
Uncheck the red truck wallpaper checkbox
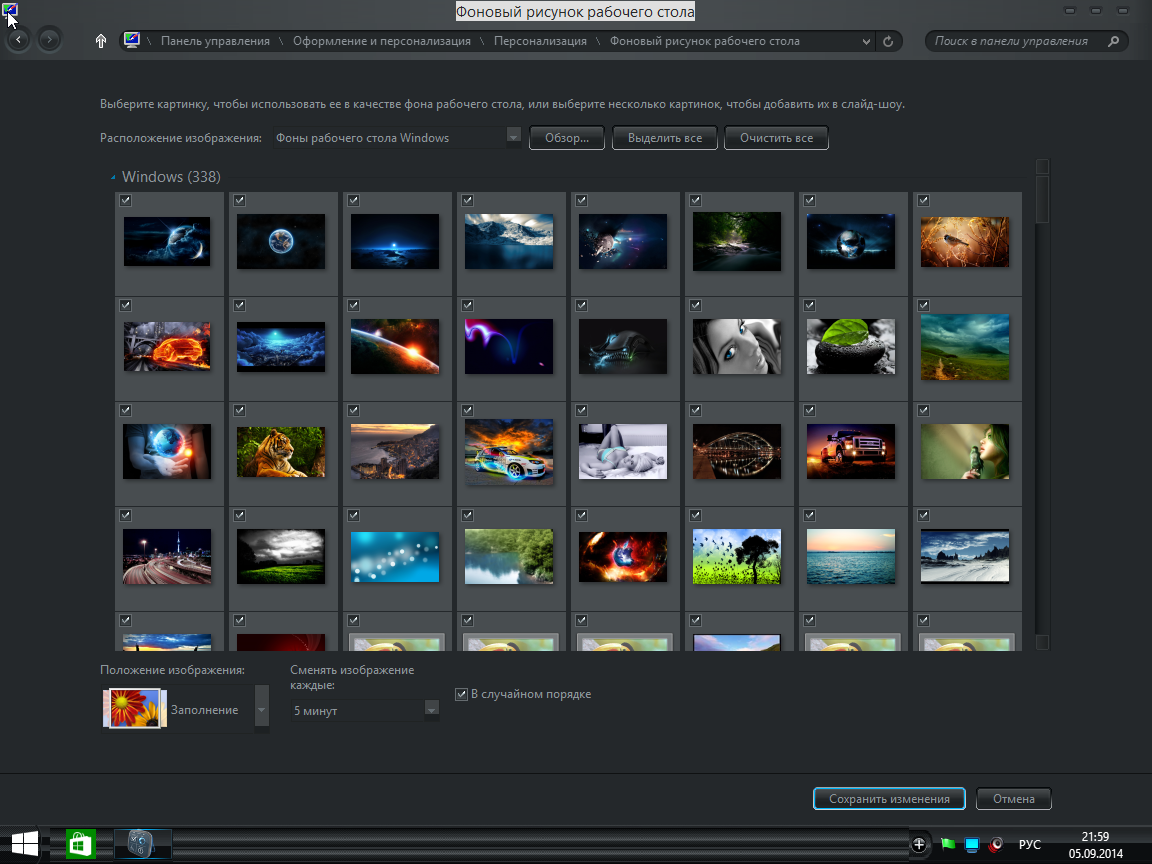(810, 410)
